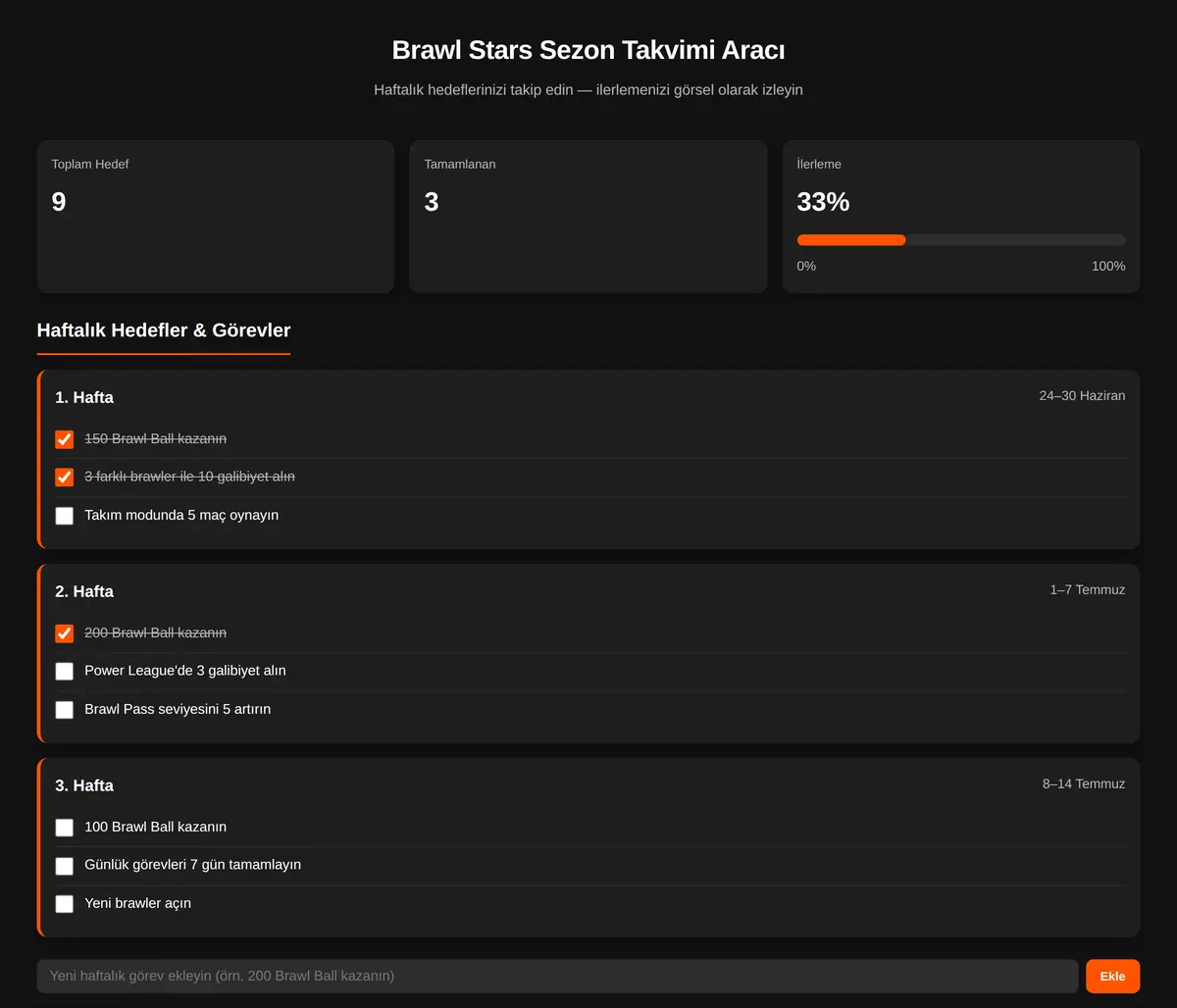
Task: Uncheck the '200 Brawl Ball kazanın' checkbox
Action: tap(65, 633)
